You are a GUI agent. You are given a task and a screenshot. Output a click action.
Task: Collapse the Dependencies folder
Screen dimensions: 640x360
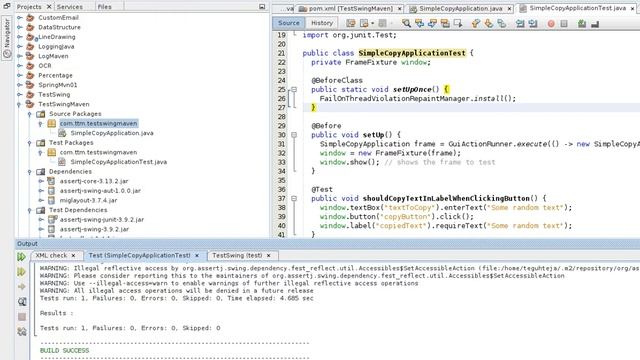(x=30, y=172)
